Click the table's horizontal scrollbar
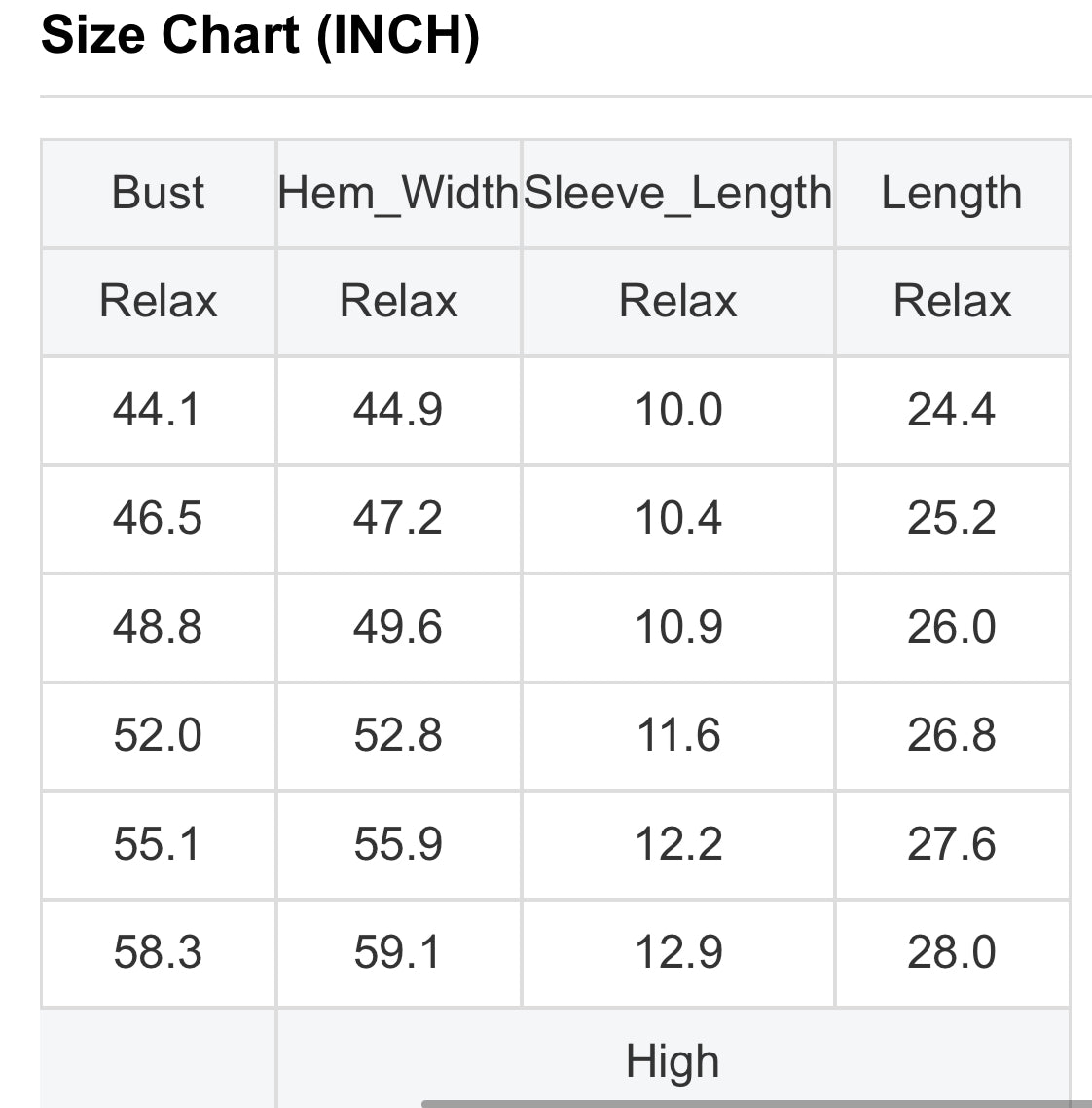 749,1103
